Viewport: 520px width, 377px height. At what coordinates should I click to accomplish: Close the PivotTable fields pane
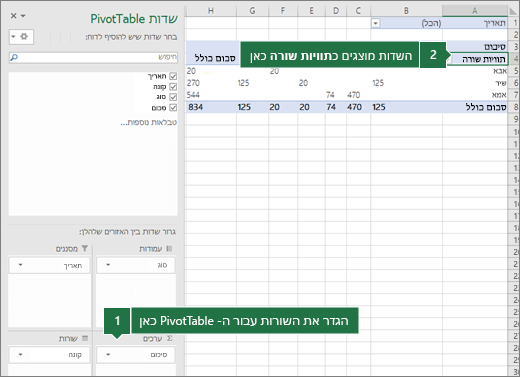13,16
